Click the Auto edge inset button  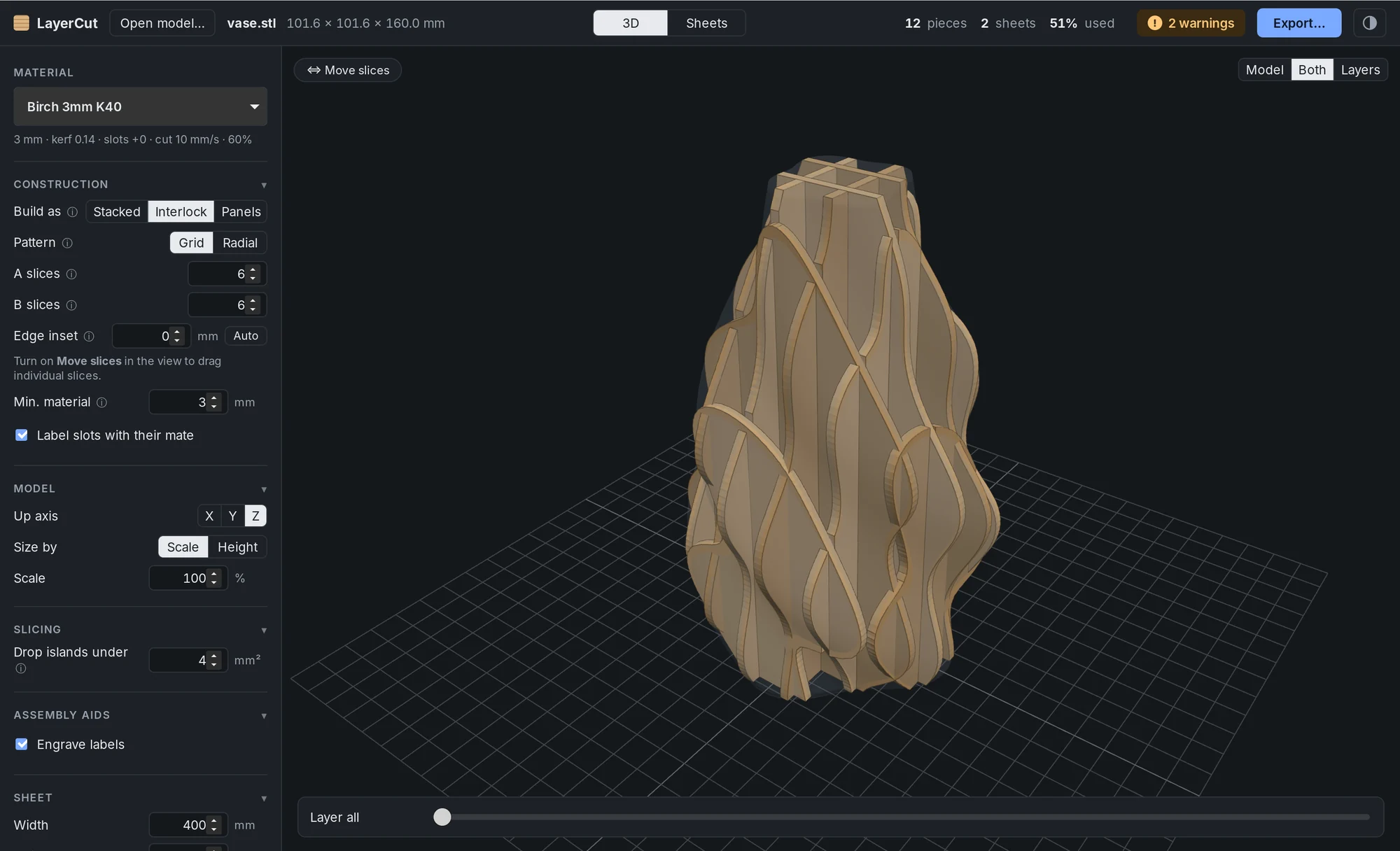tap(246, 336)
